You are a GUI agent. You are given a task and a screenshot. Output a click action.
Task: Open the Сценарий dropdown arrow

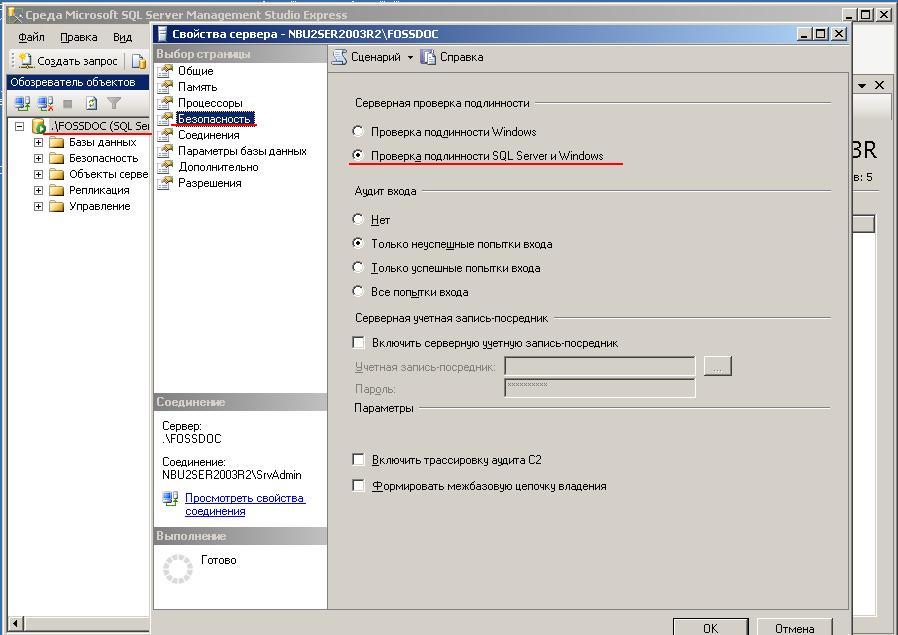(410, 58)
